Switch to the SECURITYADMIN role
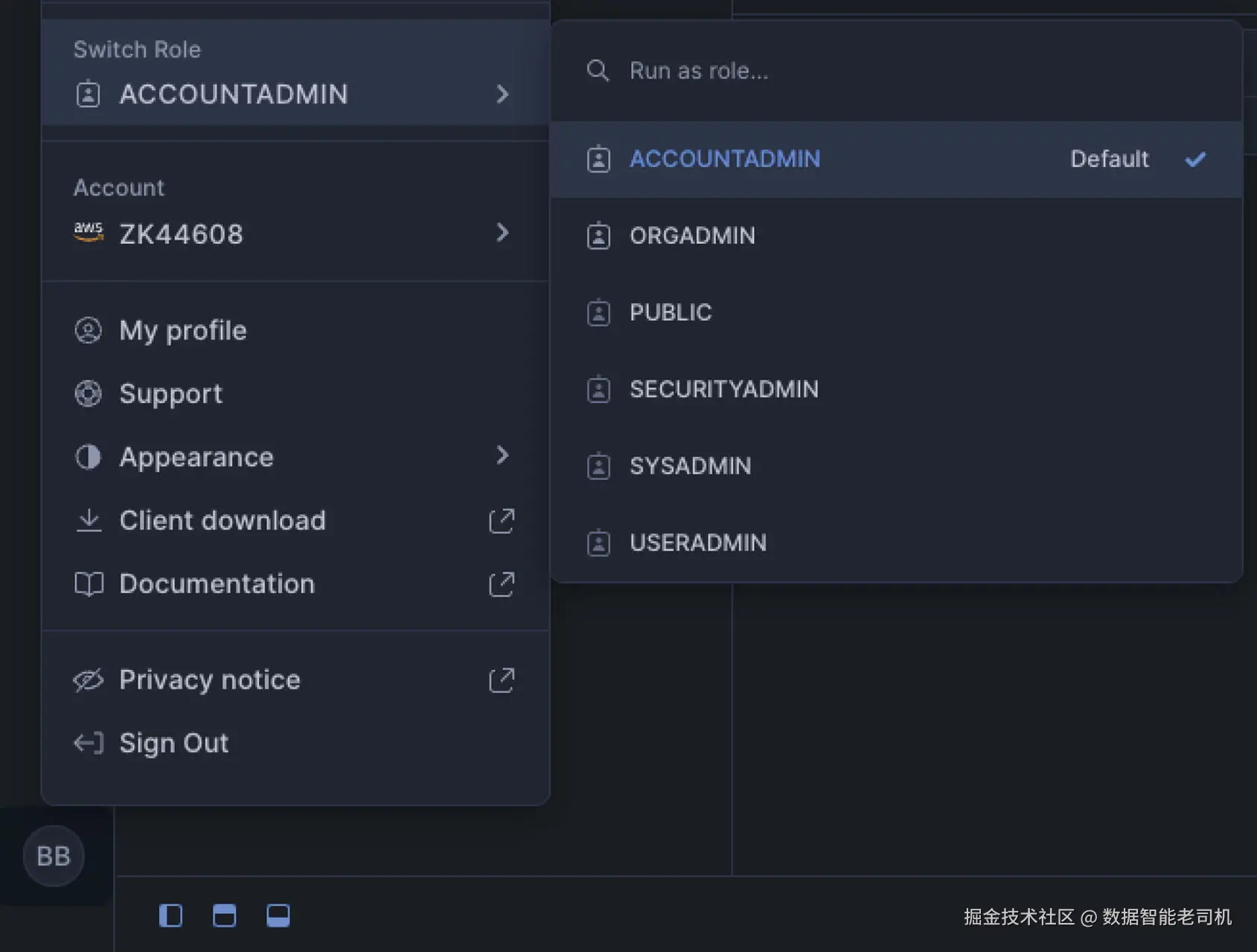Screen dimensions: 1257x952 pyautogui.click(x=896, y=389)
